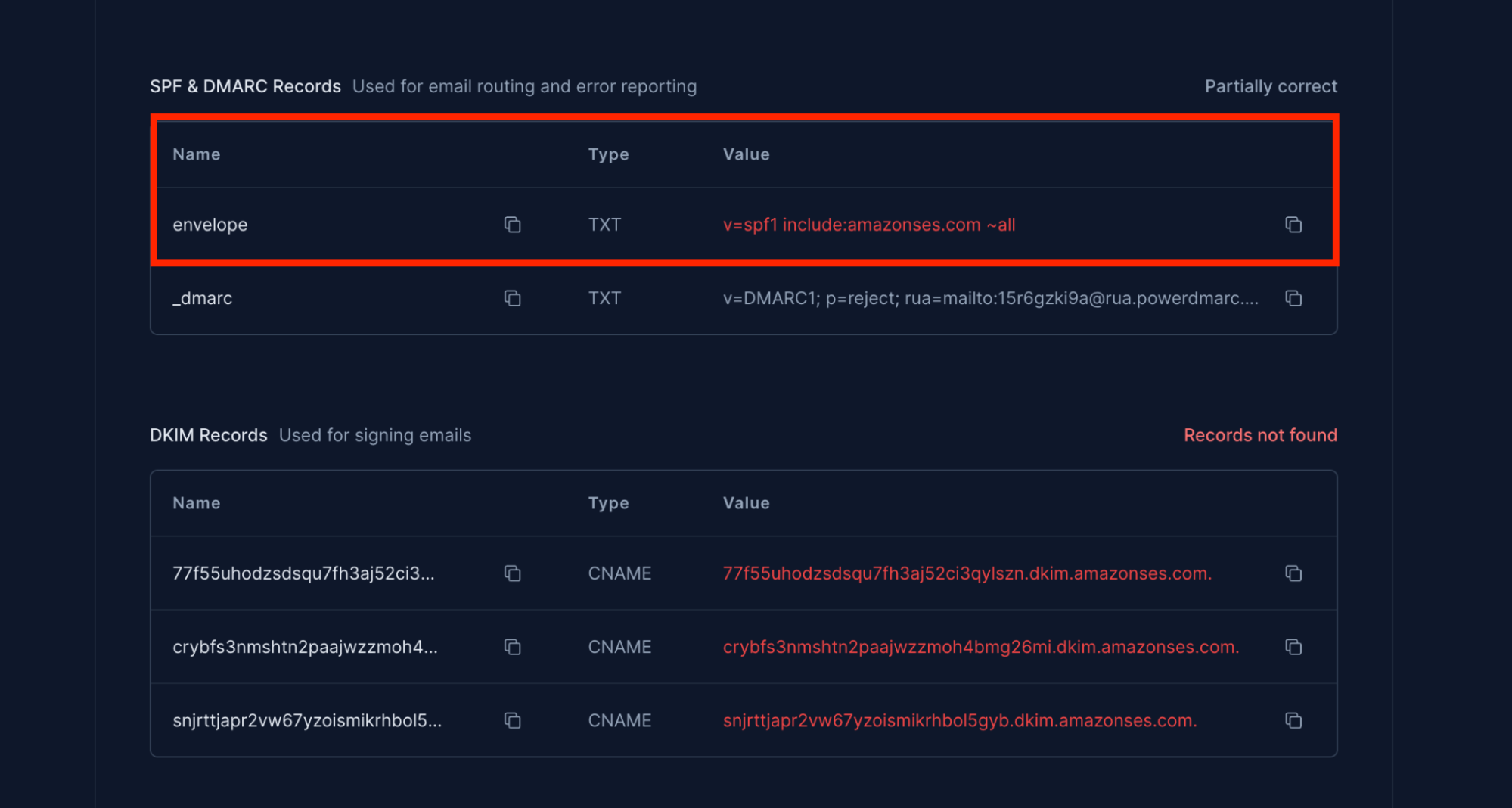The image size is (1512, 808).
Task: Copy the crybfs3nmshtn2 DKIM CNAME value
Action: coord(1293,647)
